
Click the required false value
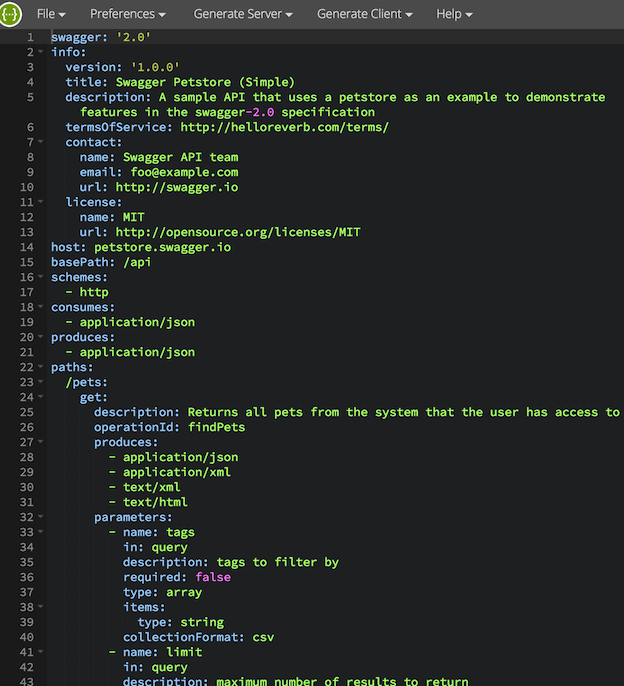pyautogui.click(x=213, y=577)
